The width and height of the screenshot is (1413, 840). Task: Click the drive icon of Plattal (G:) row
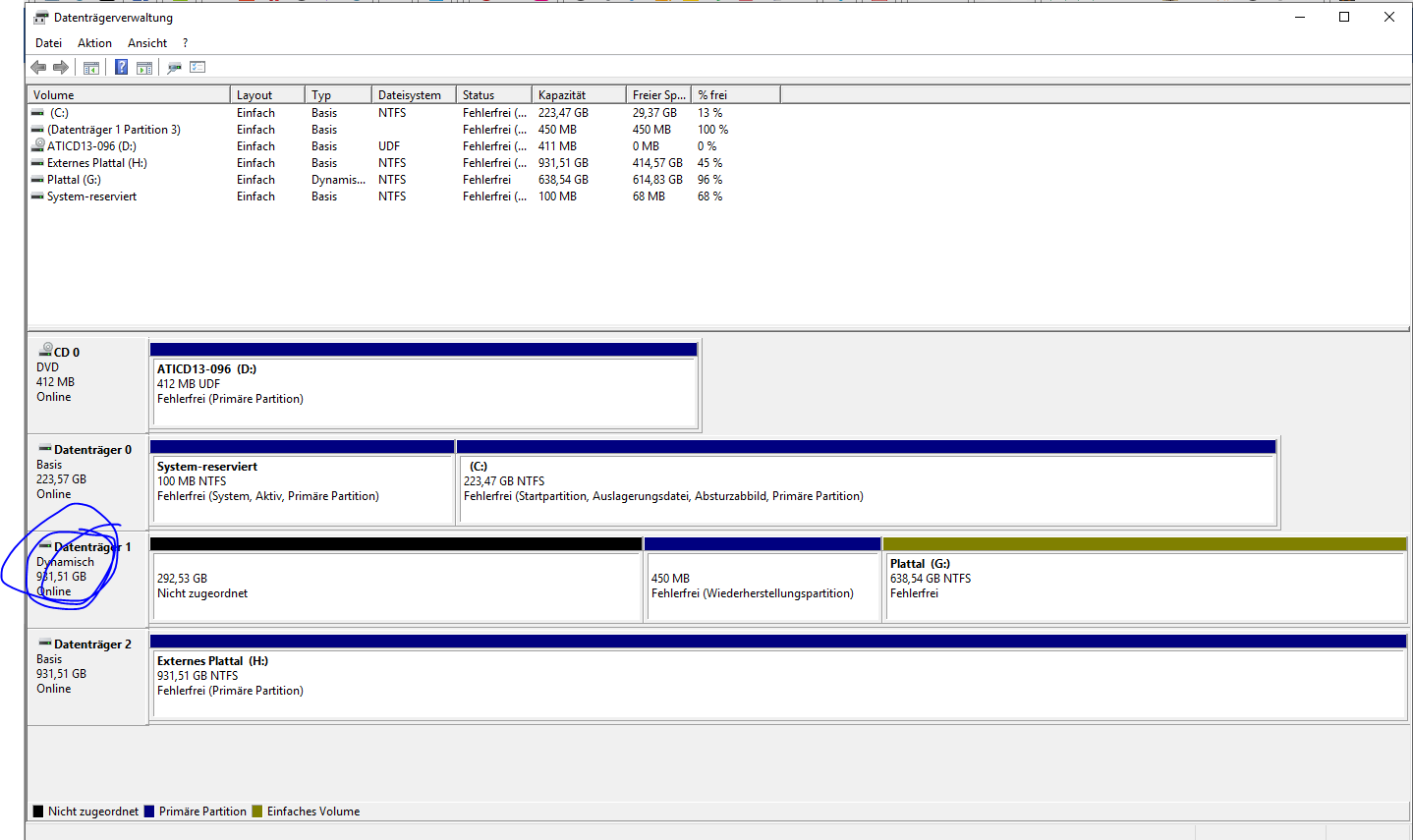37,180
